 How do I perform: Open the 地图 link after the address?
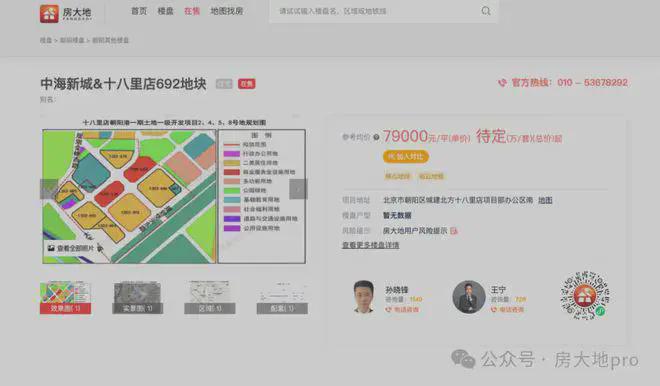click(545, 200)
